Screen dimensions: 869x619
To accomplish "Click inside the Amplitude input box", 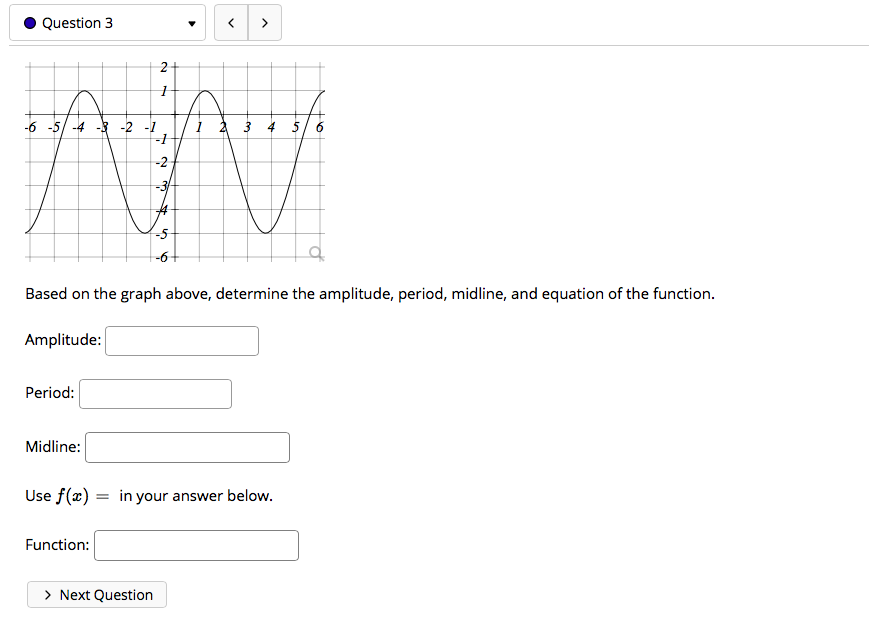I will [x=181, y=340].
